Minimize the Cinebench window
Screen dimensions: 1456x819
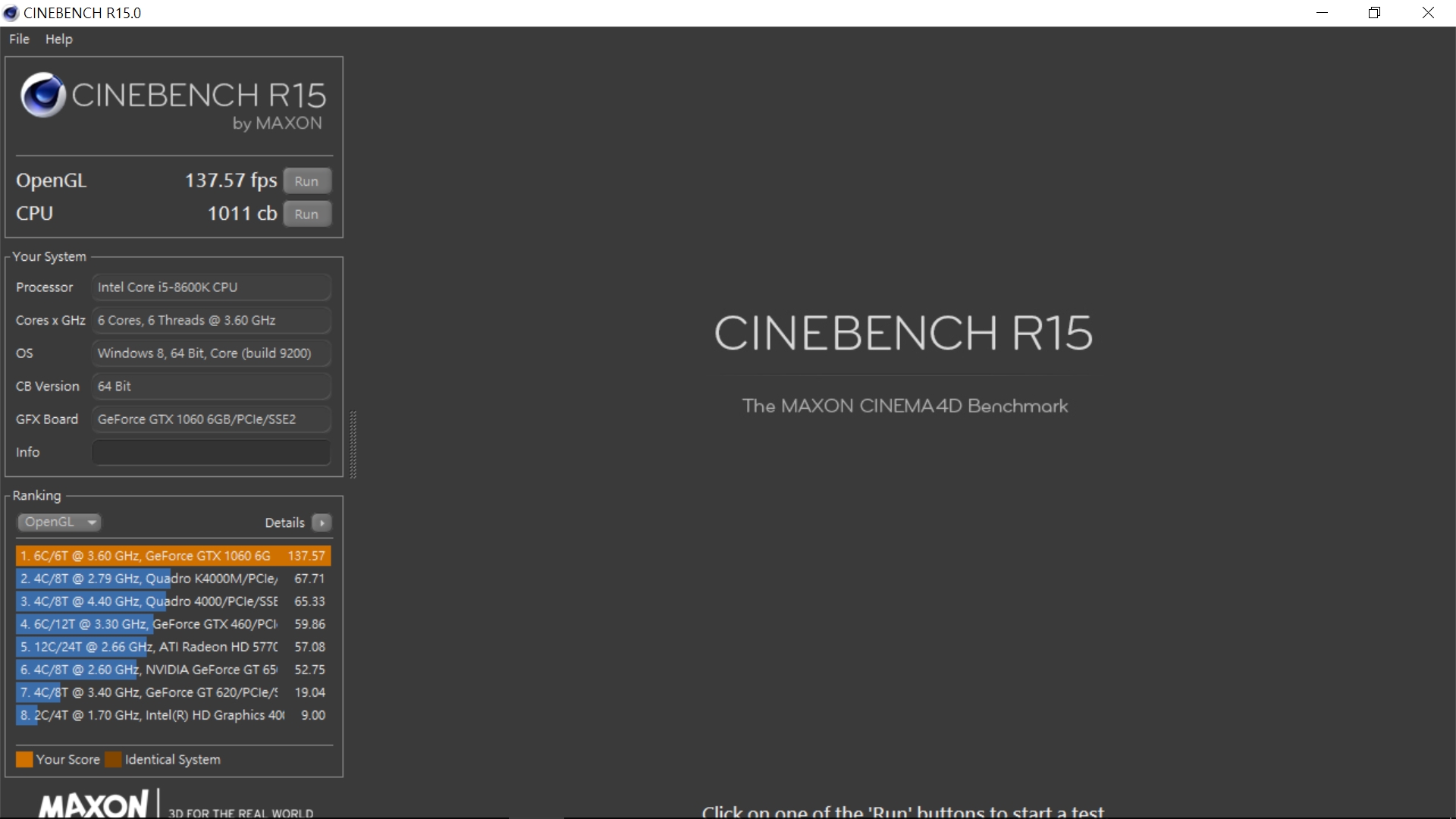pyautogui.click(x=1323, y=13)
